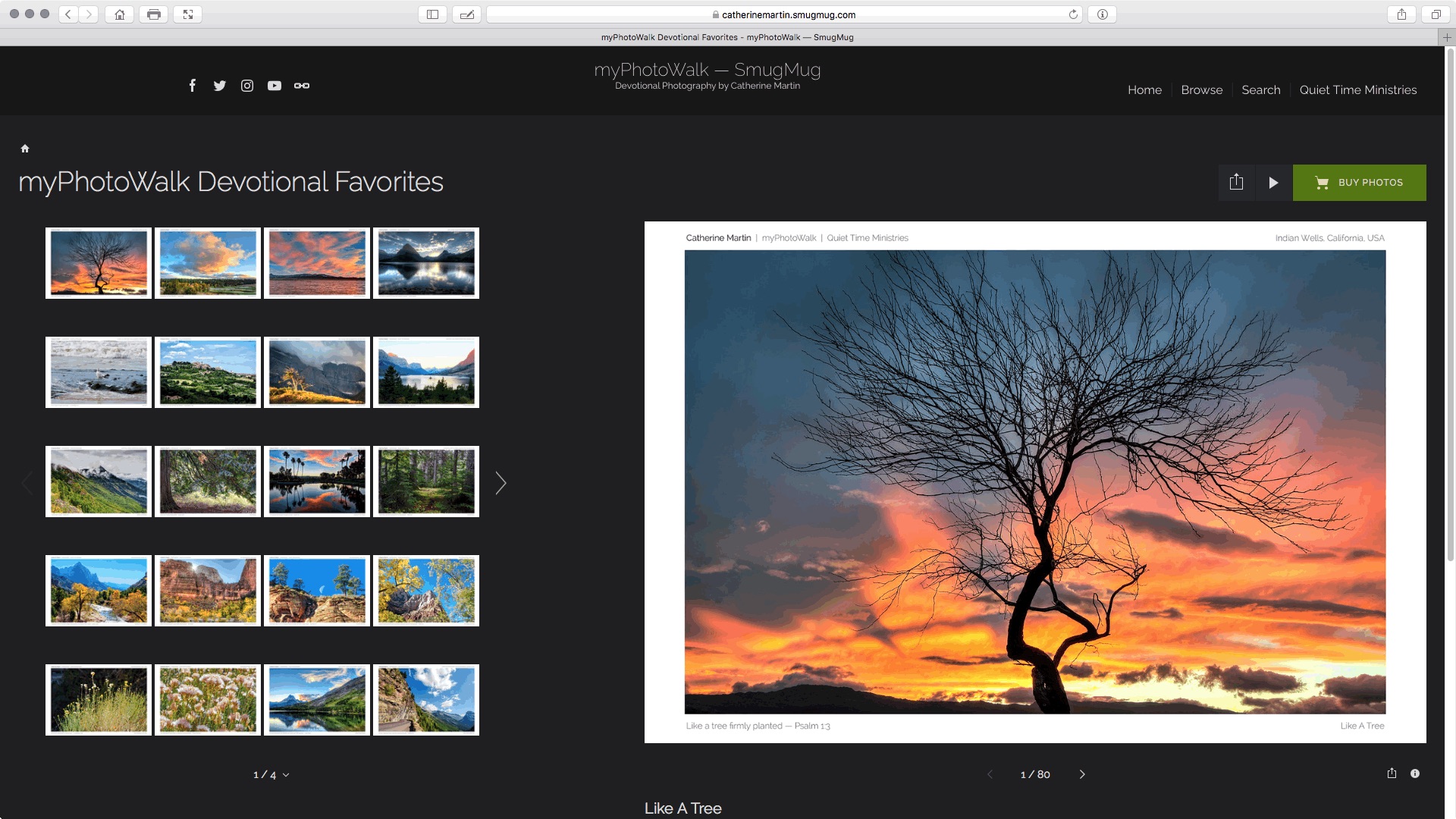
Task: Add a new tab with plus button
Action: tap(1447, 37)
